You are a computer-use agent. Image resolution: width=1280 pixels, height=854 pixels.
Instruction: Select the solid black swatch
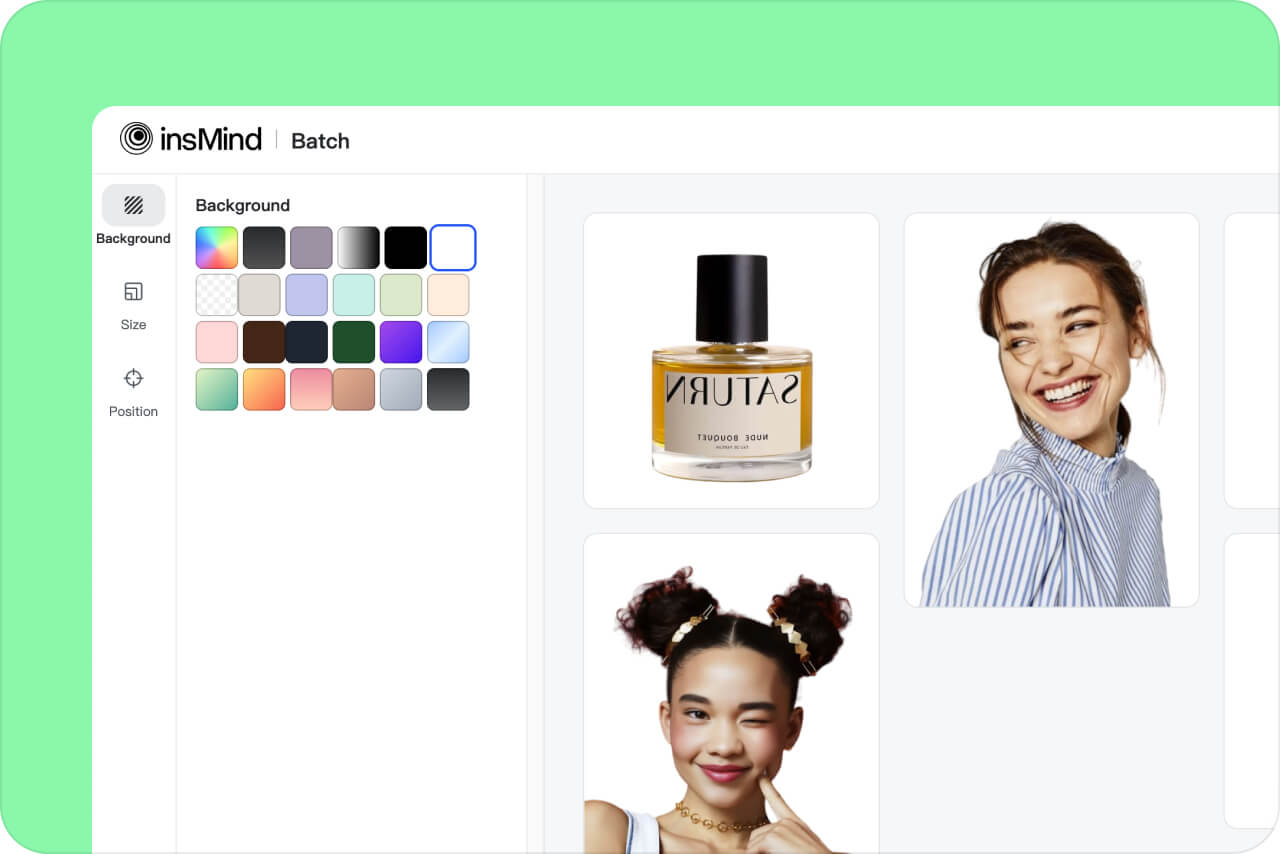click(x=405, y=248)
